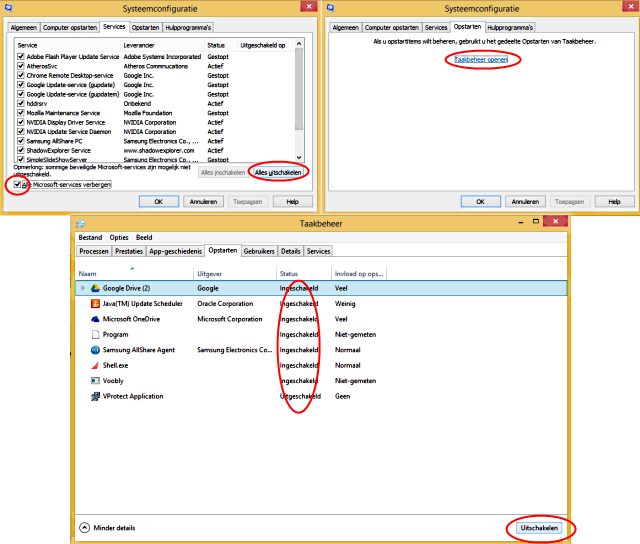Switch to Gebruikers tab
Viewport: 640px width, 544px height.
coord(259,251)
